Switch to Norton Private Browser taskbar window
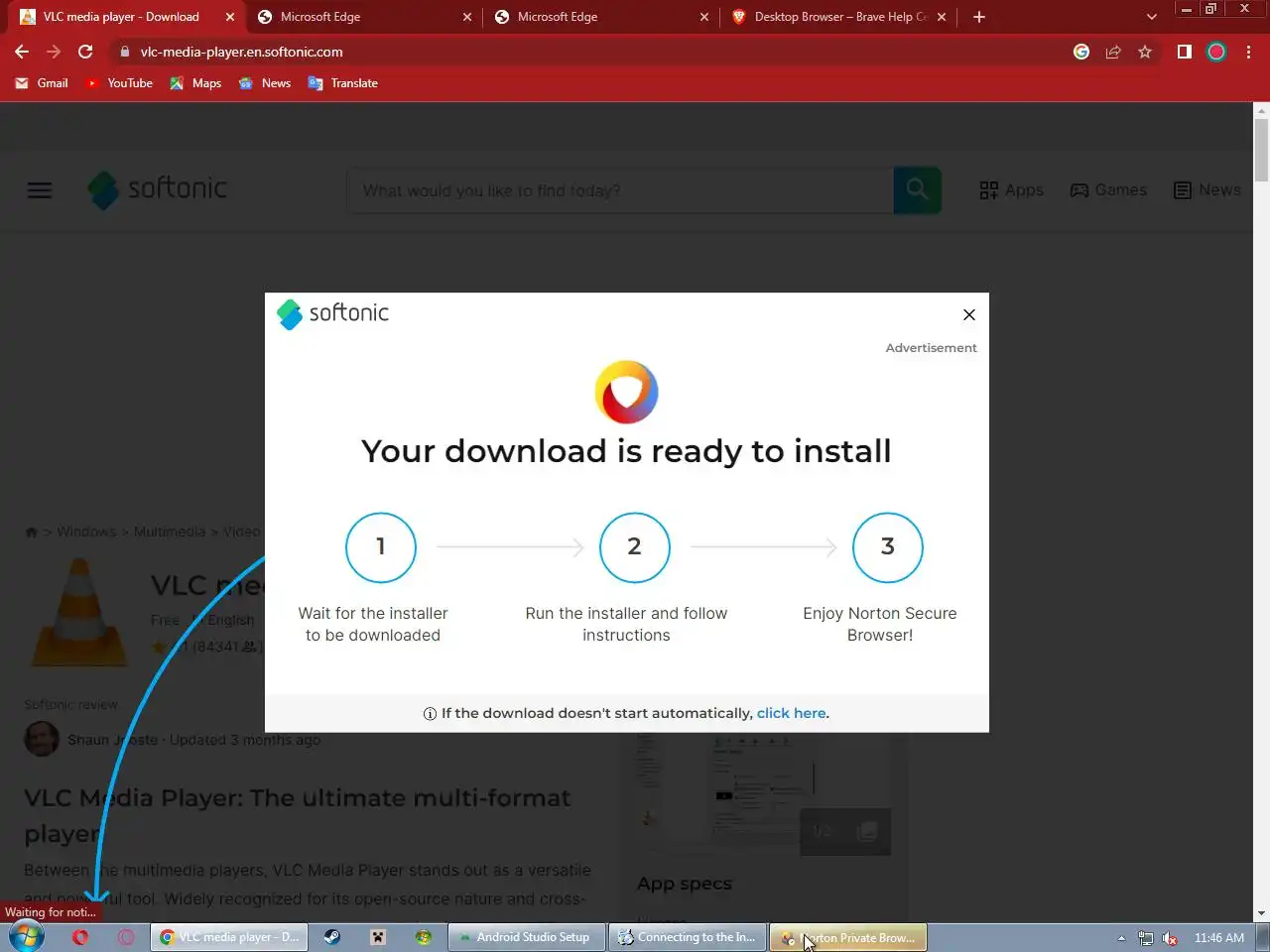This screenshot has width=1270, height=952. 848,937
